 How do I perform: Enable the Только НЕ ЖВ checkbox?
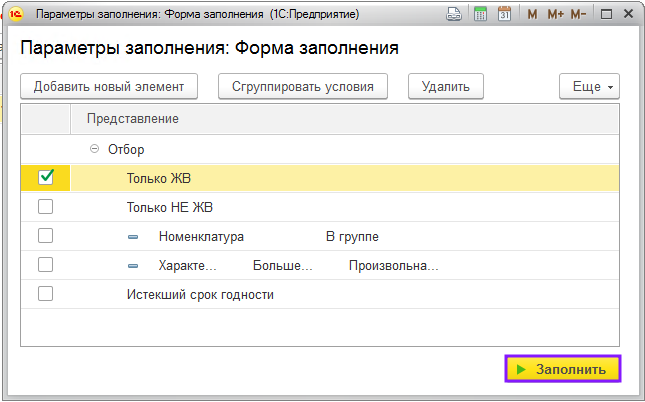click(x=45, y=207)
